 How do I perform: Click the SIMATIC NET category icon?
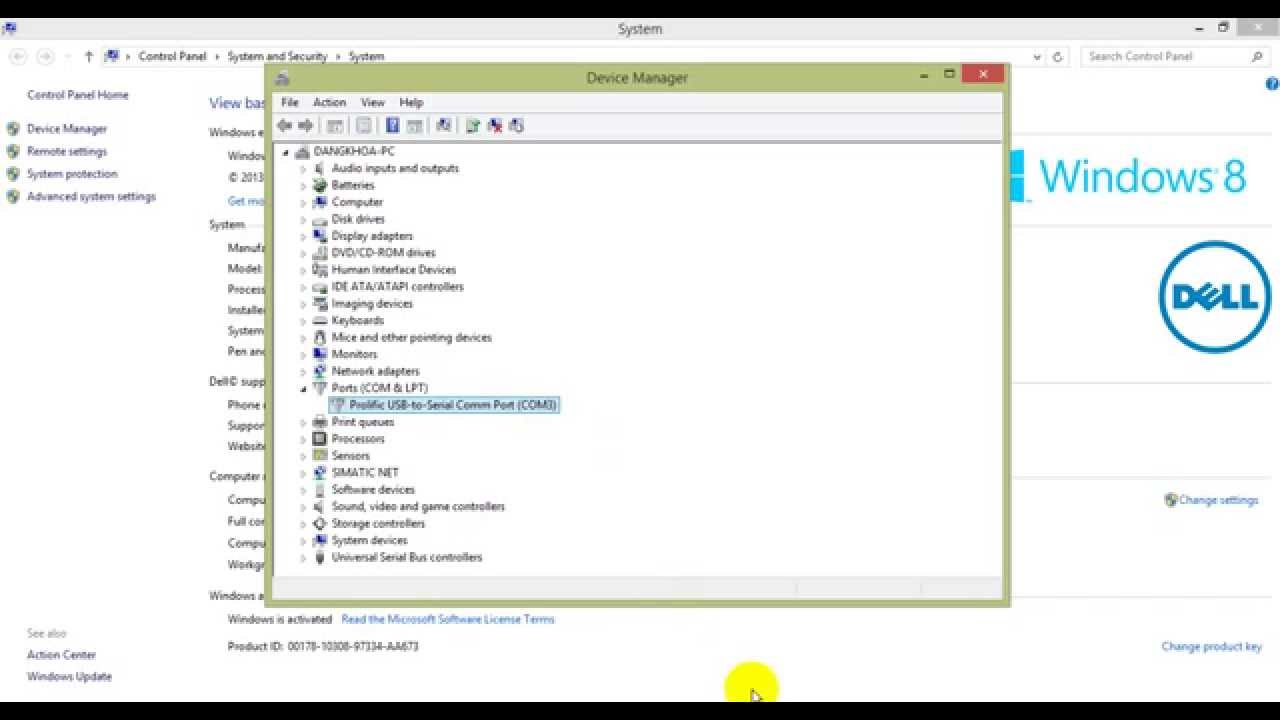coord(320,472)
